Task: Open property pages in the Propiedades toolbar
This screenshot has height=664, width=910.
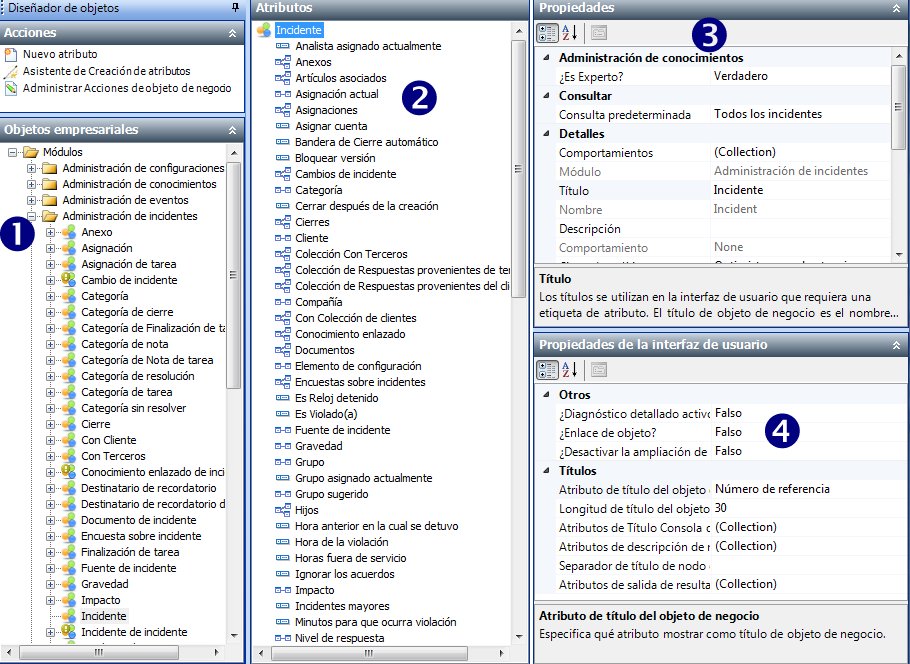Action: 599,33
